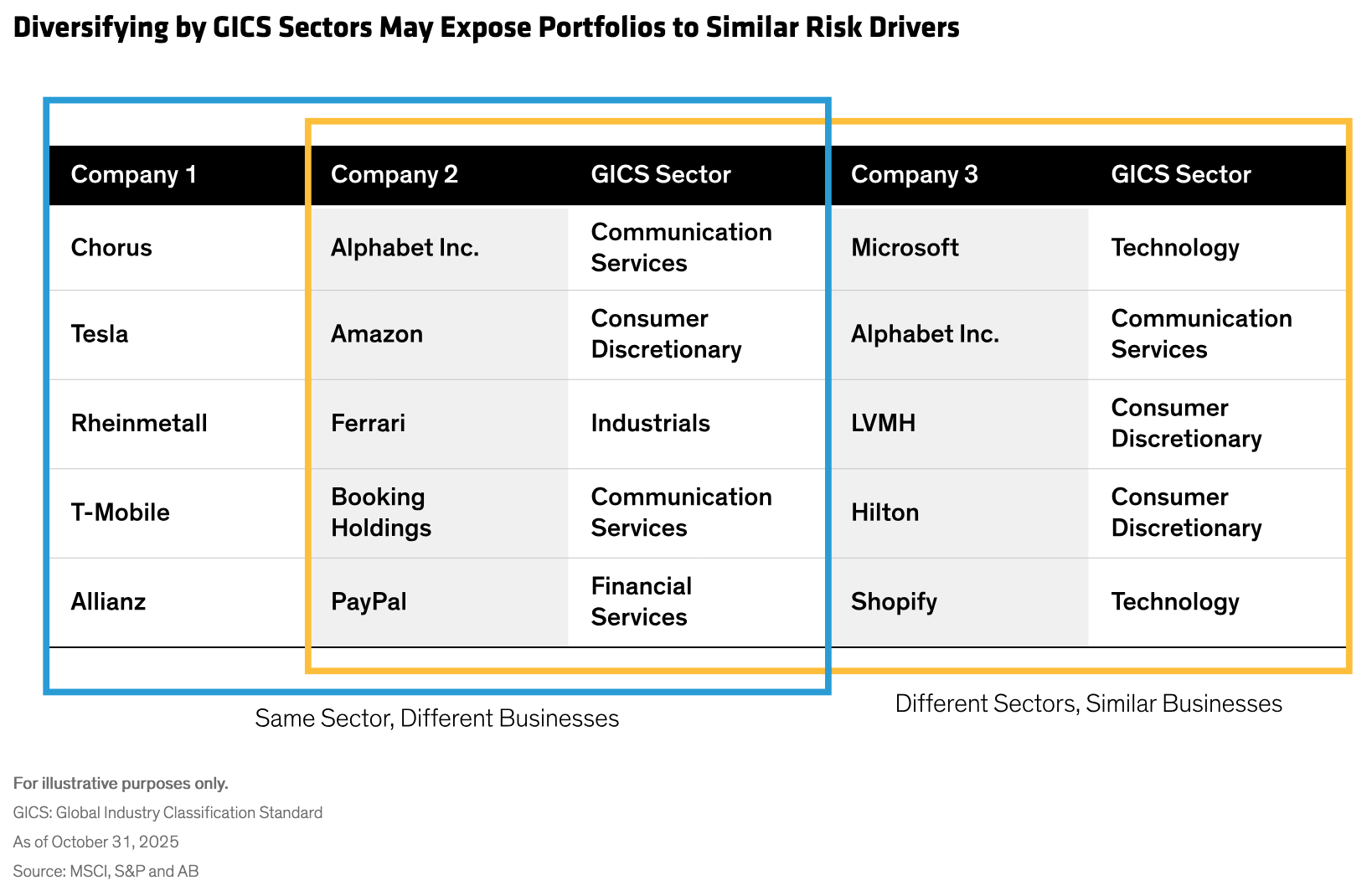The image size is (1372, 896).
Task: Click the "Company 1" column header
Action: click(x=134, y=174)
